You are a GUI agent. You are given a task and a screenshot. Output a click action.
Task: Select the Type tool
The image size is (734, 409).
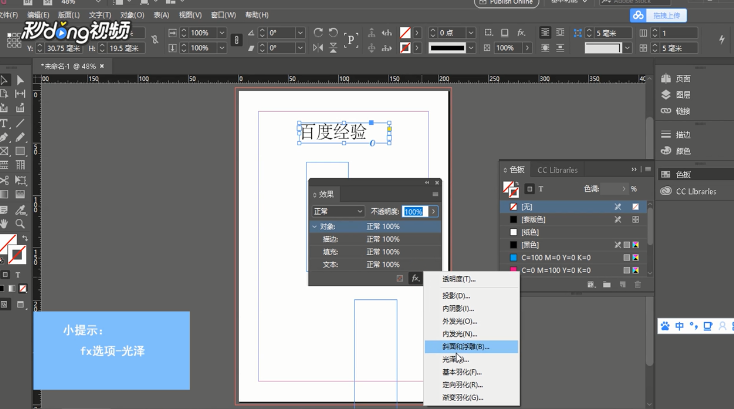coord(4,124)
